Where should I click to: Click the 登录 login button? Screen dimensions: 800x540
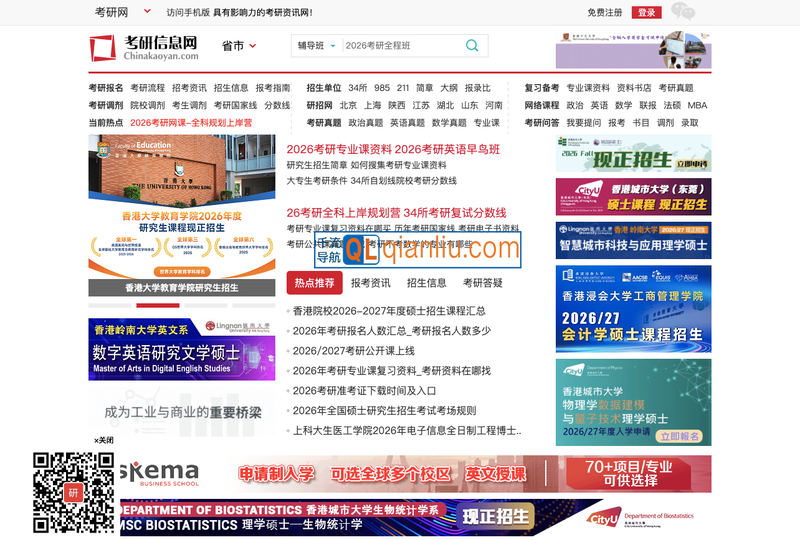(646, 12)
